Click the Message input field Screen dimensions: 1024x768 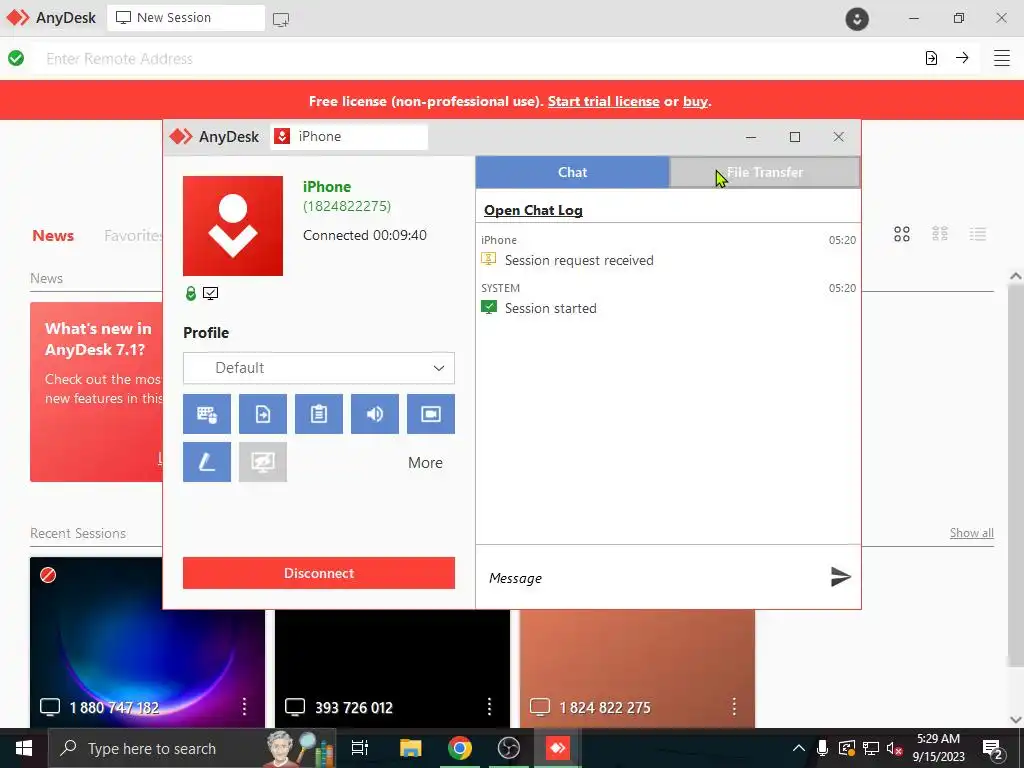[653, 578]
